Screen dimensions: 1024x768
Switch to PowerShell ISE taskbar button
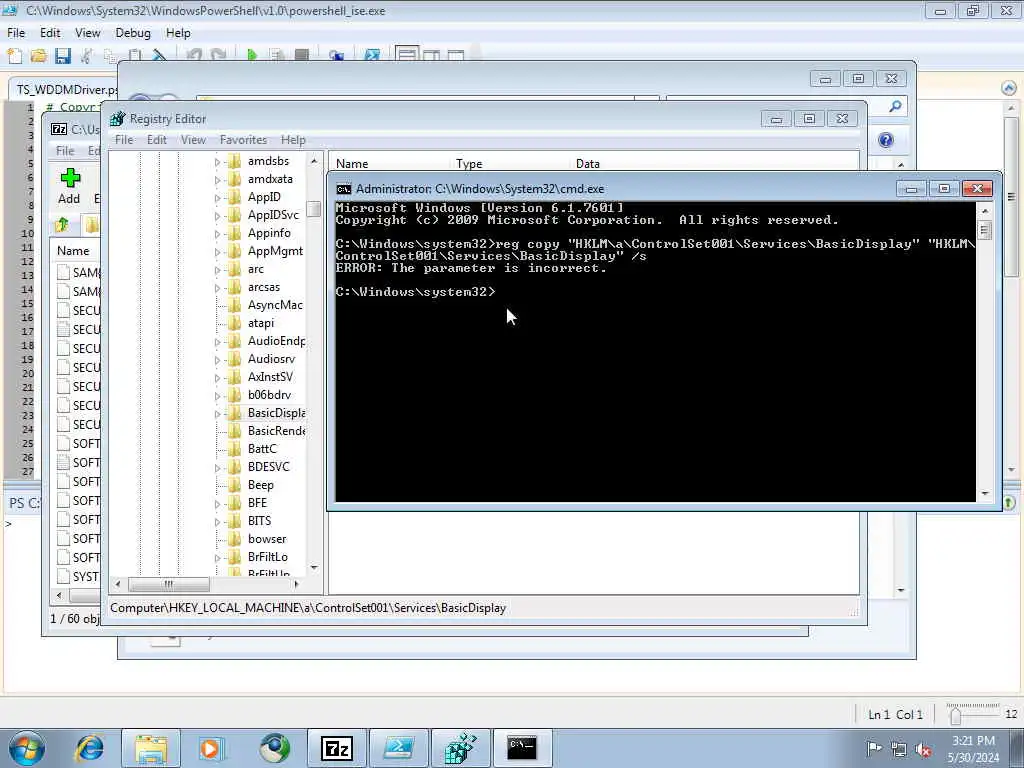click(x=398, y=748)
